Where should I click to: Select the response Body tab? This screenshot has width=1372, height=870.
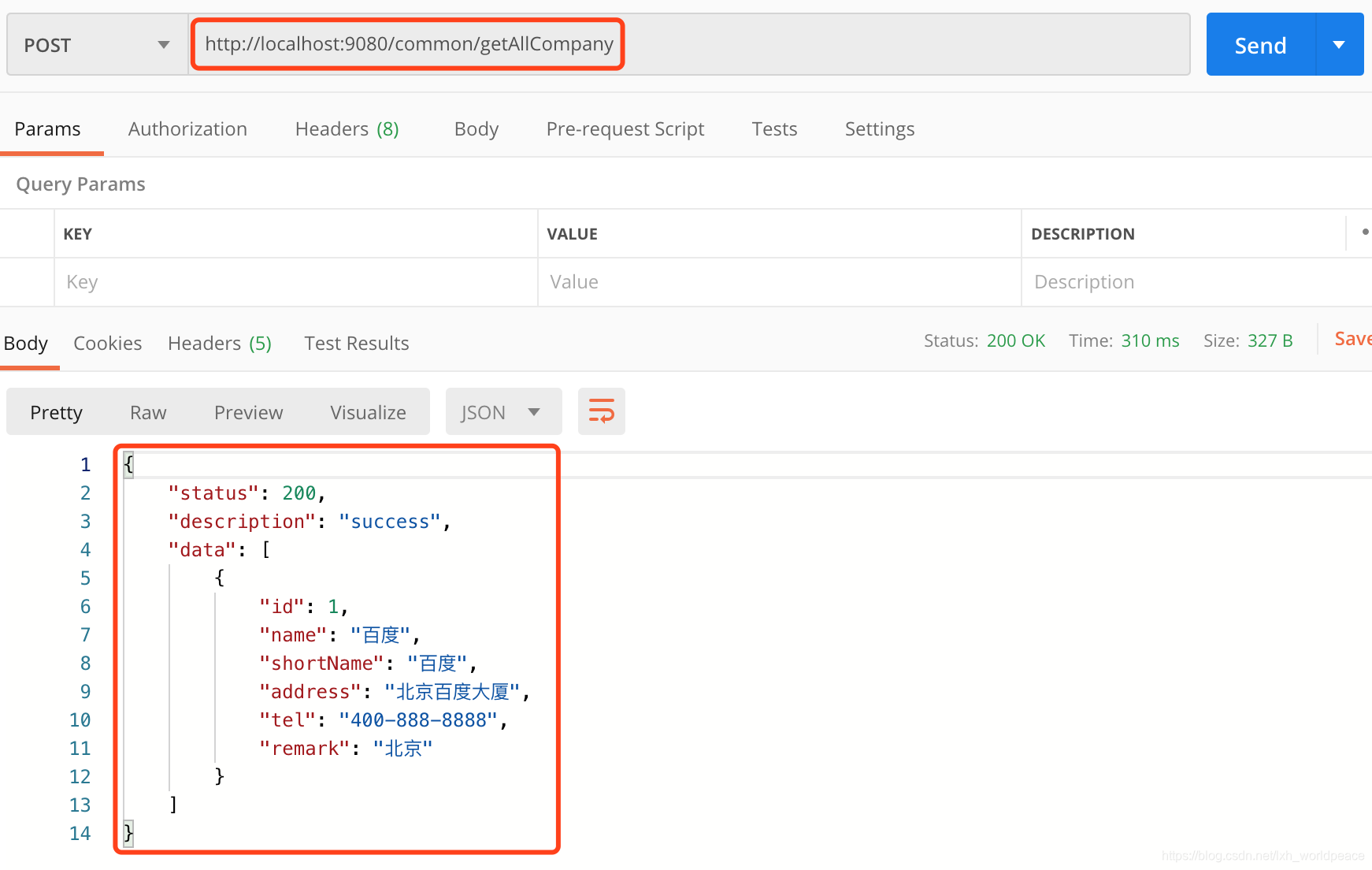point(26,344)
